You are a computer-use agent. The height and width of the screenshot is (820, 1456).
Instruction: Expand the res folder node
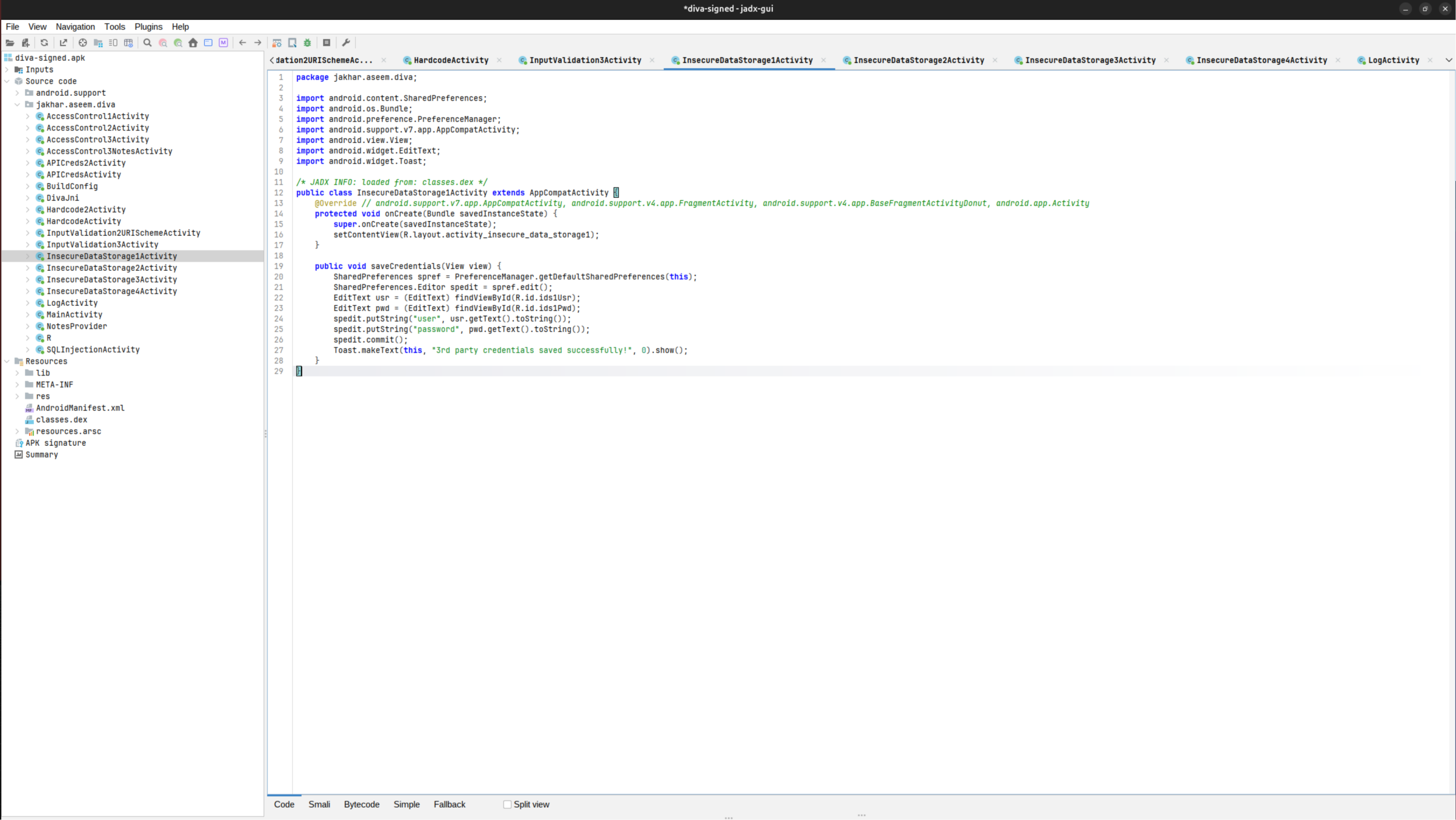point(17,396)
